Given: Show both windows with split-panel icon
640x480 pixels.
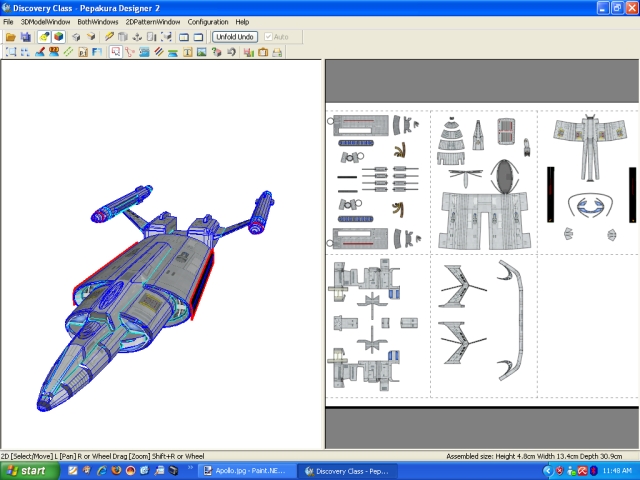Looking at the screenshot, I should coord(184,37).
